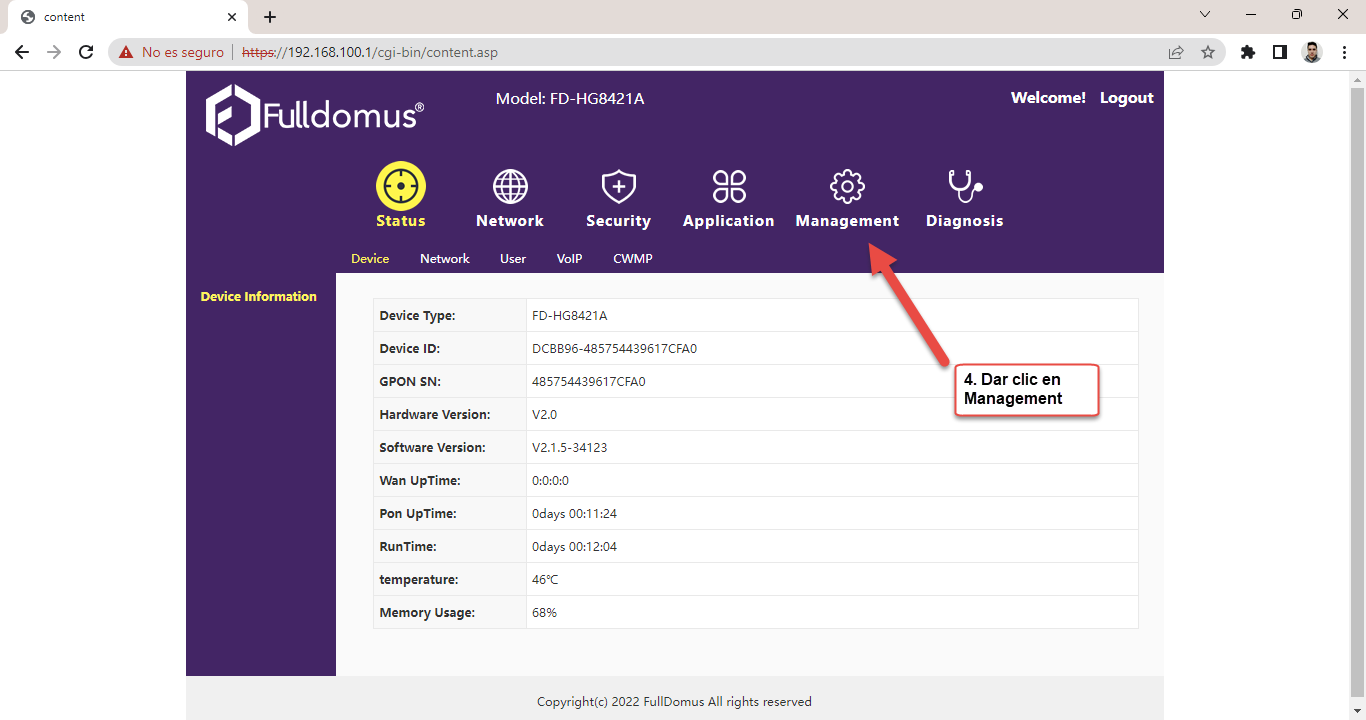Click the Wan UpTime value 0:0:0:0
The height and width of the screenshot is (720, 1366).
tap(550, 480)
